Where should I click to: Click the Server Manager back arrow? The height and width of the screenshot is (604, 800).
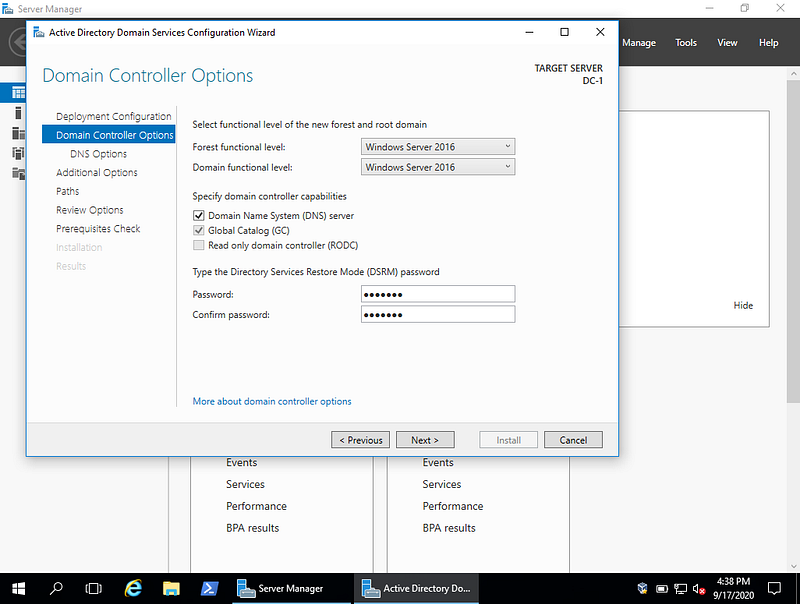pyautogui.click(x=18, y=42)
